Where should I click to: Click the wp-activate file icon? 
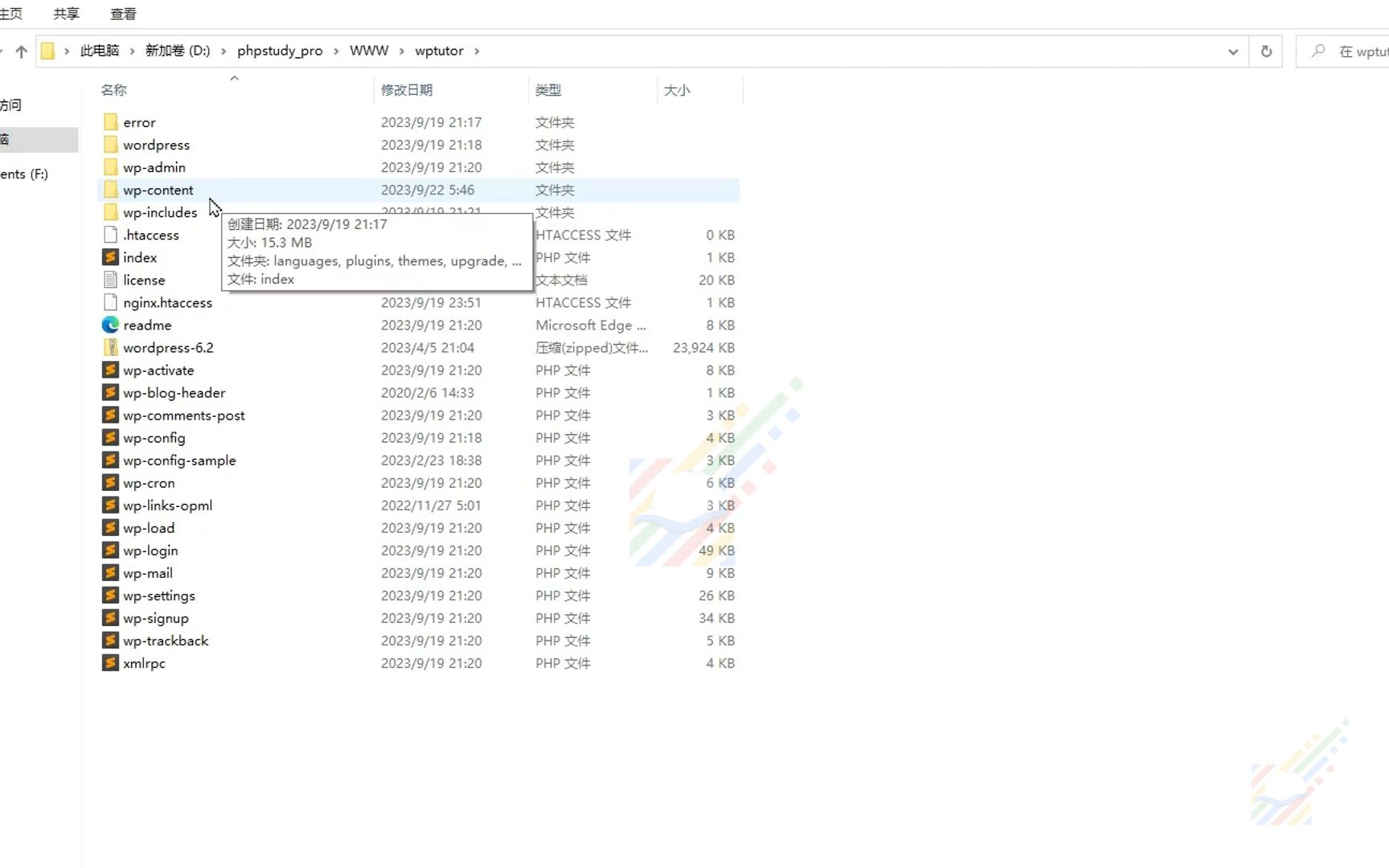[x=111, y=370]
